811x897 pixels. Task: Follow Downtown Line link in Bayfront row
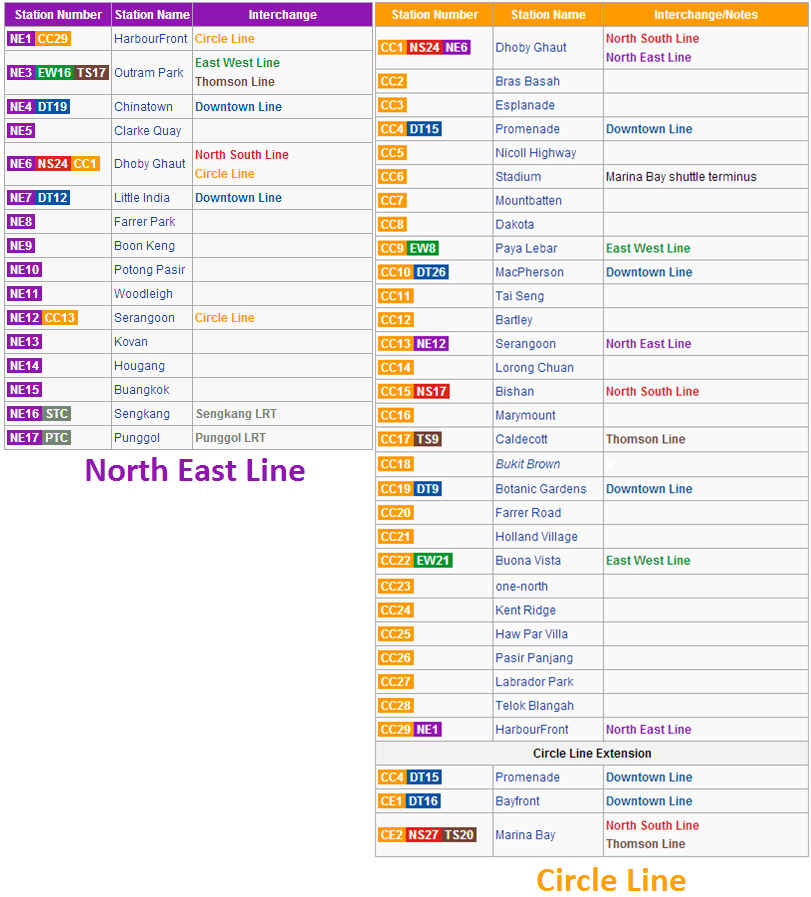click(x=649, y=802)
